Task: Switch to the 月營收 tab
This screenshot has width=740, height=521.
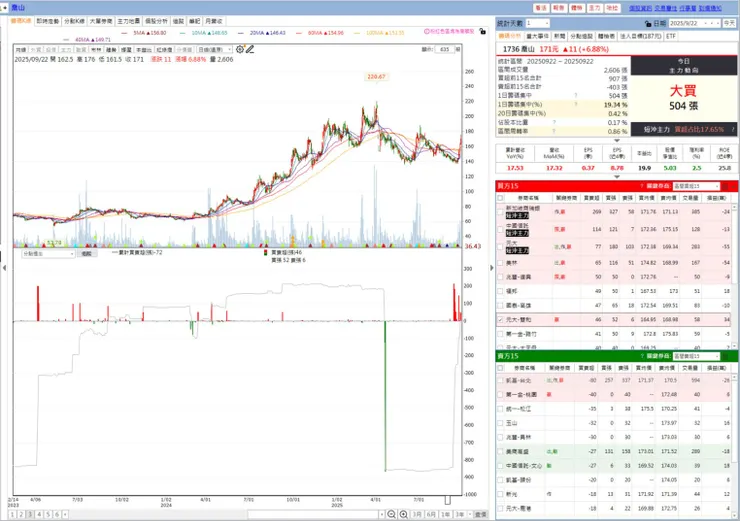Action: pyautogui.click(x=214, y=21)
